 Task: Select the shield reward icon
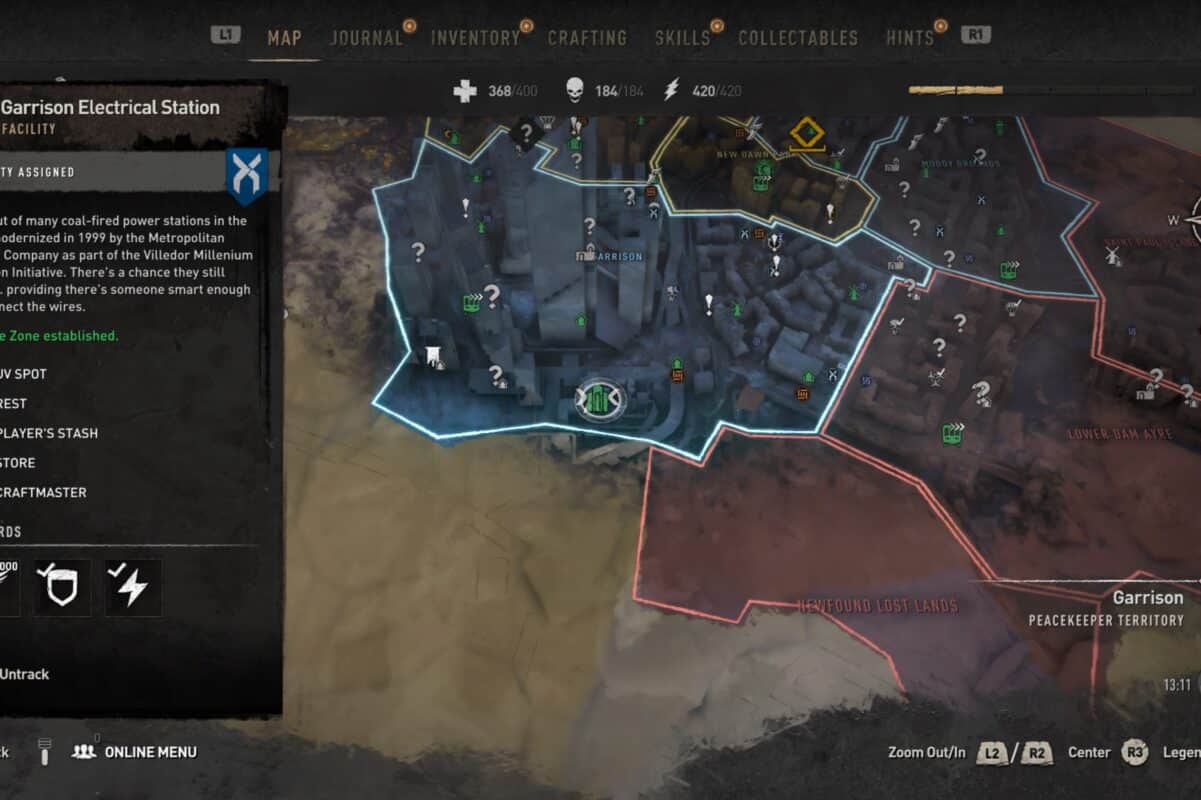click(x=61, y=587)
